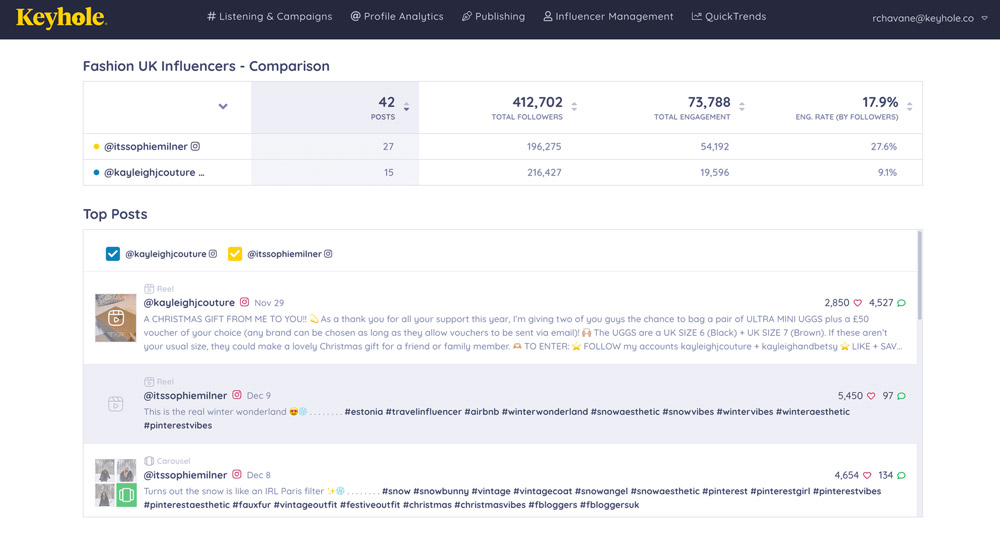The height and width of the screenshot is (536, 1000).
Task: Open the Dec 9 Reel placeholder thumbnail
Action: pyautogui.click(x=115, y=403)
